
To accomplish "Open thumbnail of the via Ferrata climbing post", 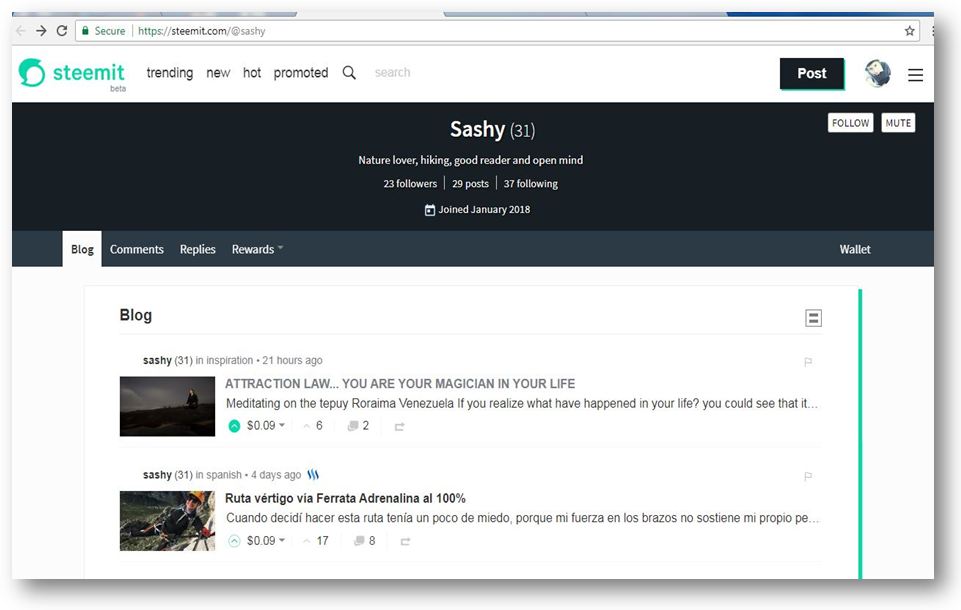I will [167, 521].
